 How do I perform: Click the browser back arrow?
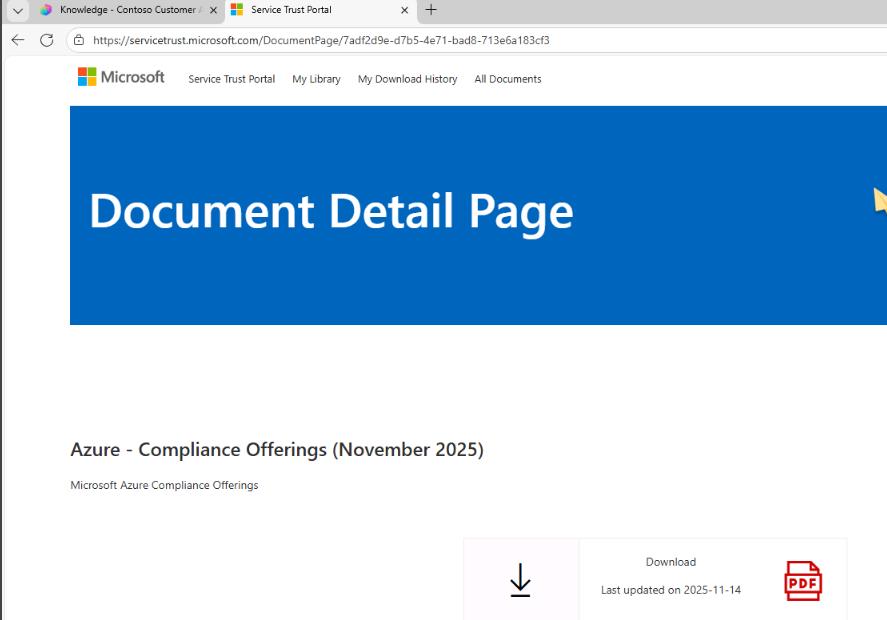pyautogui.click(x=18, y=40)
